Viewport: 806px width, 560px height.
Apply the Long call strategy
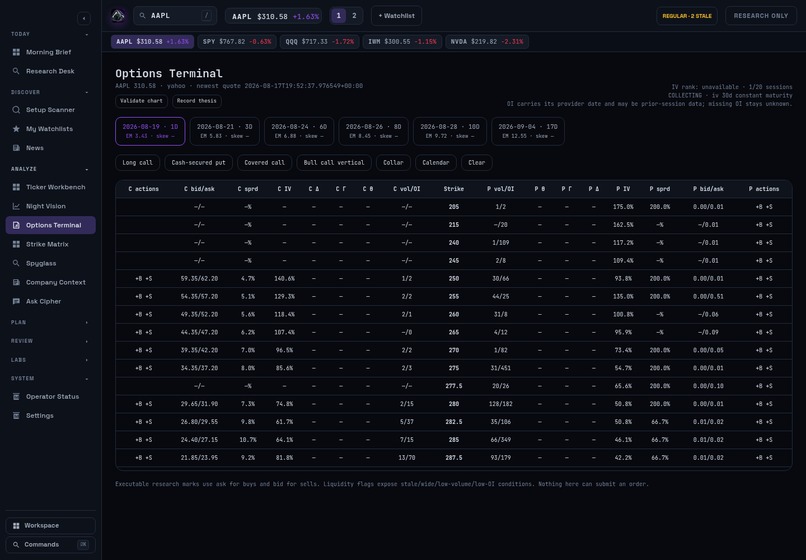(137, 162)
